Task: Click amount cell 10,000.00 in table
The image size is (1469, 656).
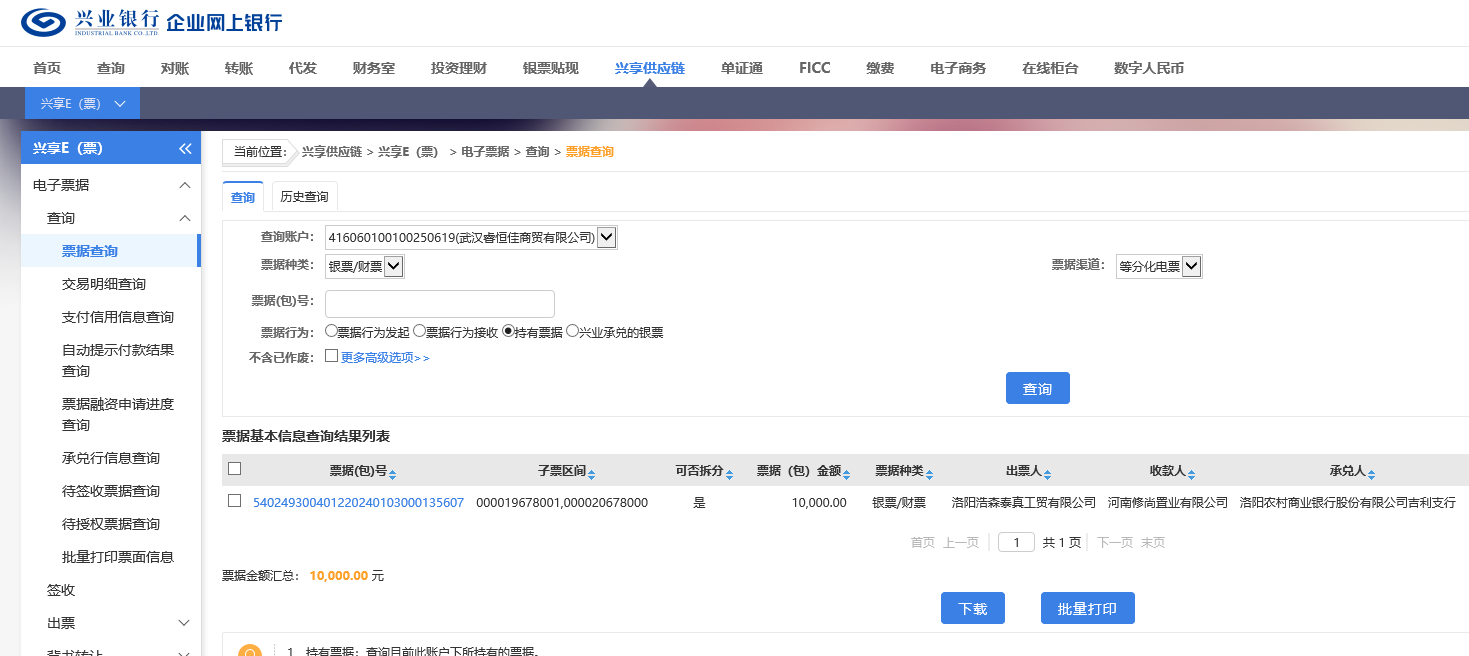Action: 819,502
